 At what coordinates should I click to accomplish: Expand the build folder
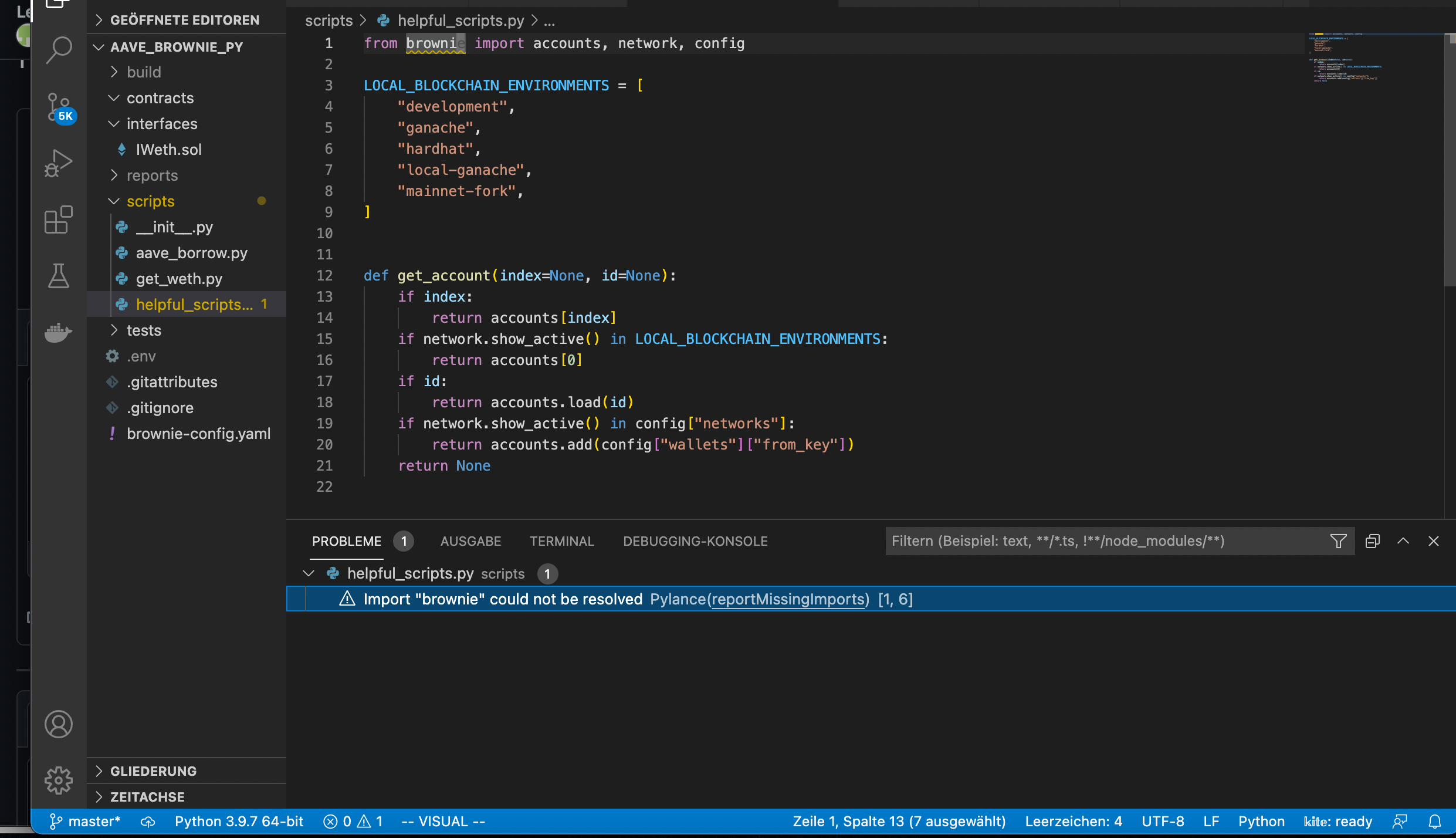click(187, 72)
